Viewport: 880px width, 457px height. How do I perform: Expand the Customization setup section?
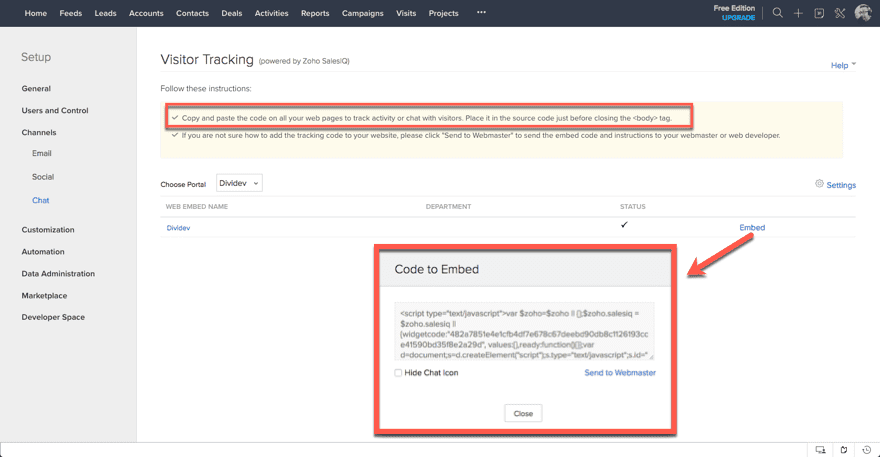click(x=48, y=230)
